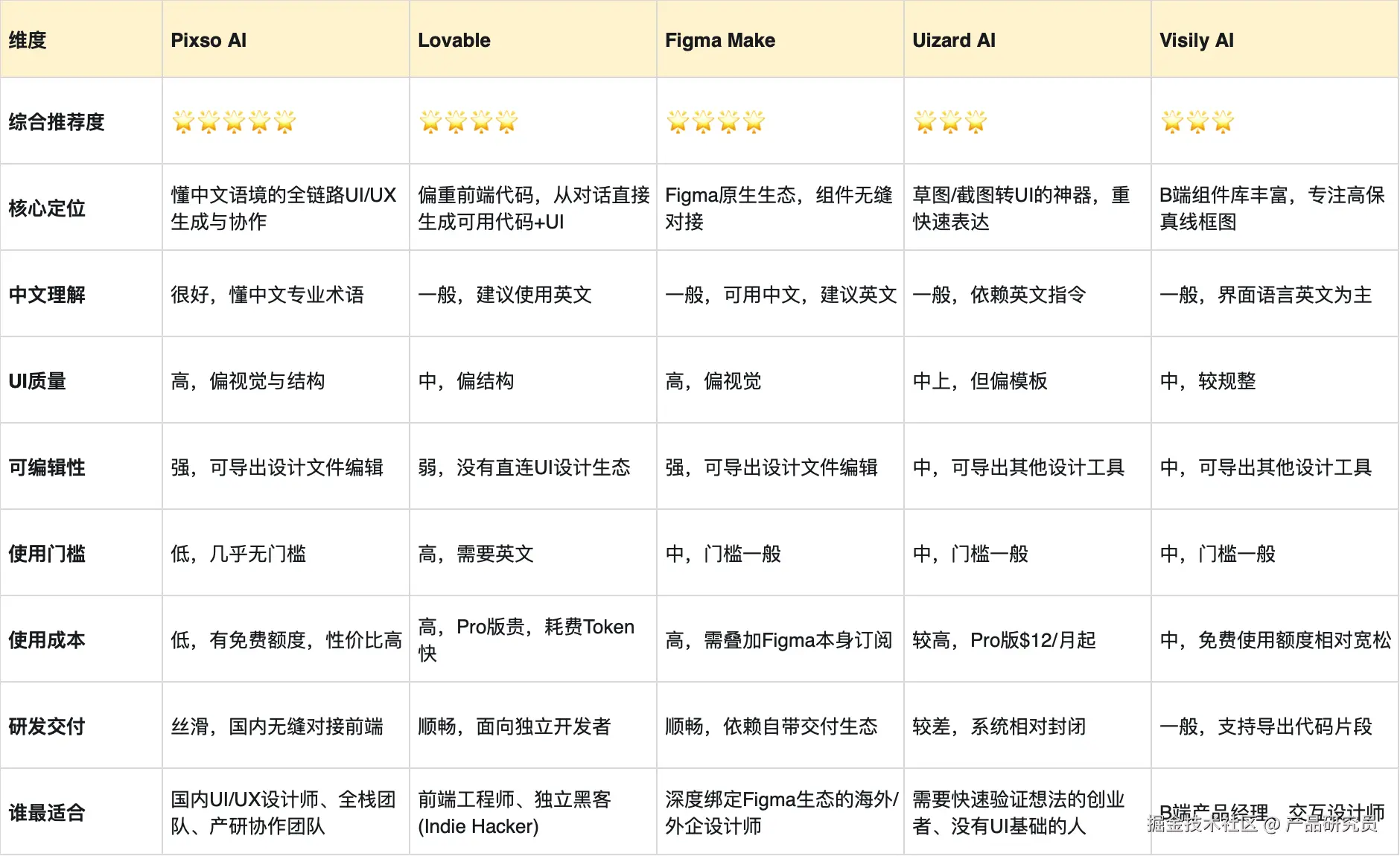1400x856 pixels.
Task: Click the "中文理解" row label
Action: point(81,294)
